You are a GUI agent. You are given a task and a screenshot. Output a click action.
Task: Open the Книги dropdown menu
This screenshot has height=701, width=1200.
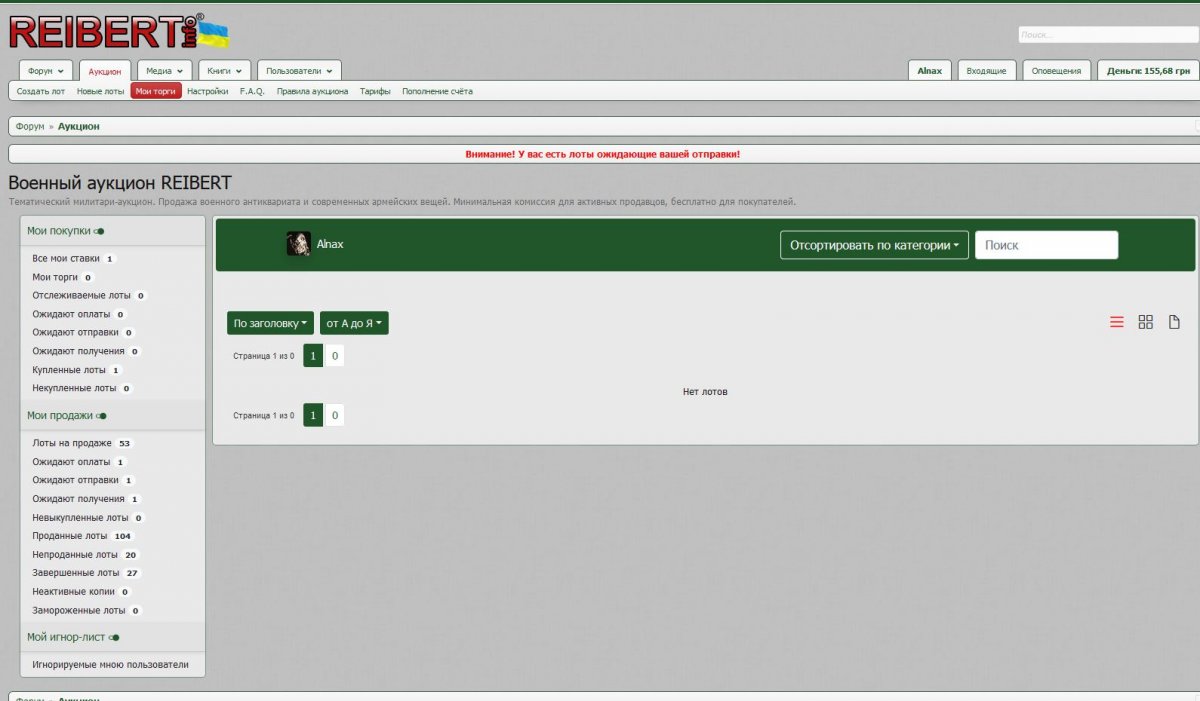click(x=225, y=71)
